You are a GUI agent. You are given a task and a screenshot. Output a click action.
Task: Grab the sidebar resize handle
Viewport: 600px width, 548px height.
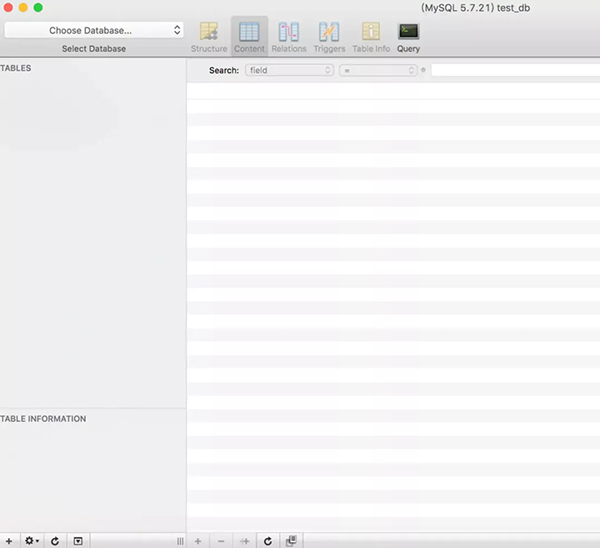pyautogui.click(x=180, y=541)
